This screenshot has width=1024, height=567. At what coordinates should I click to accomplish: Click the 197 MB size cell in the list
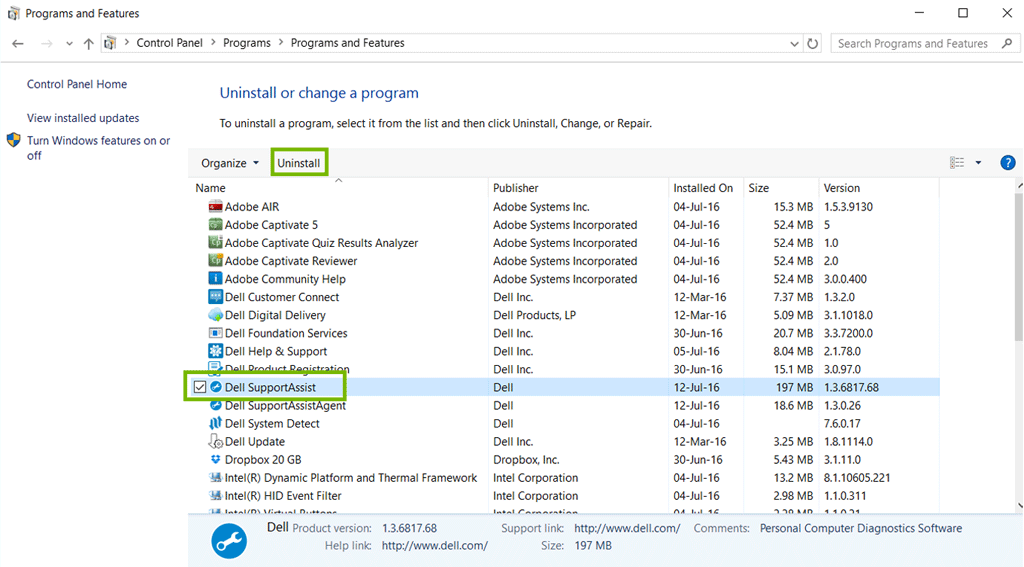pos(794,387)
